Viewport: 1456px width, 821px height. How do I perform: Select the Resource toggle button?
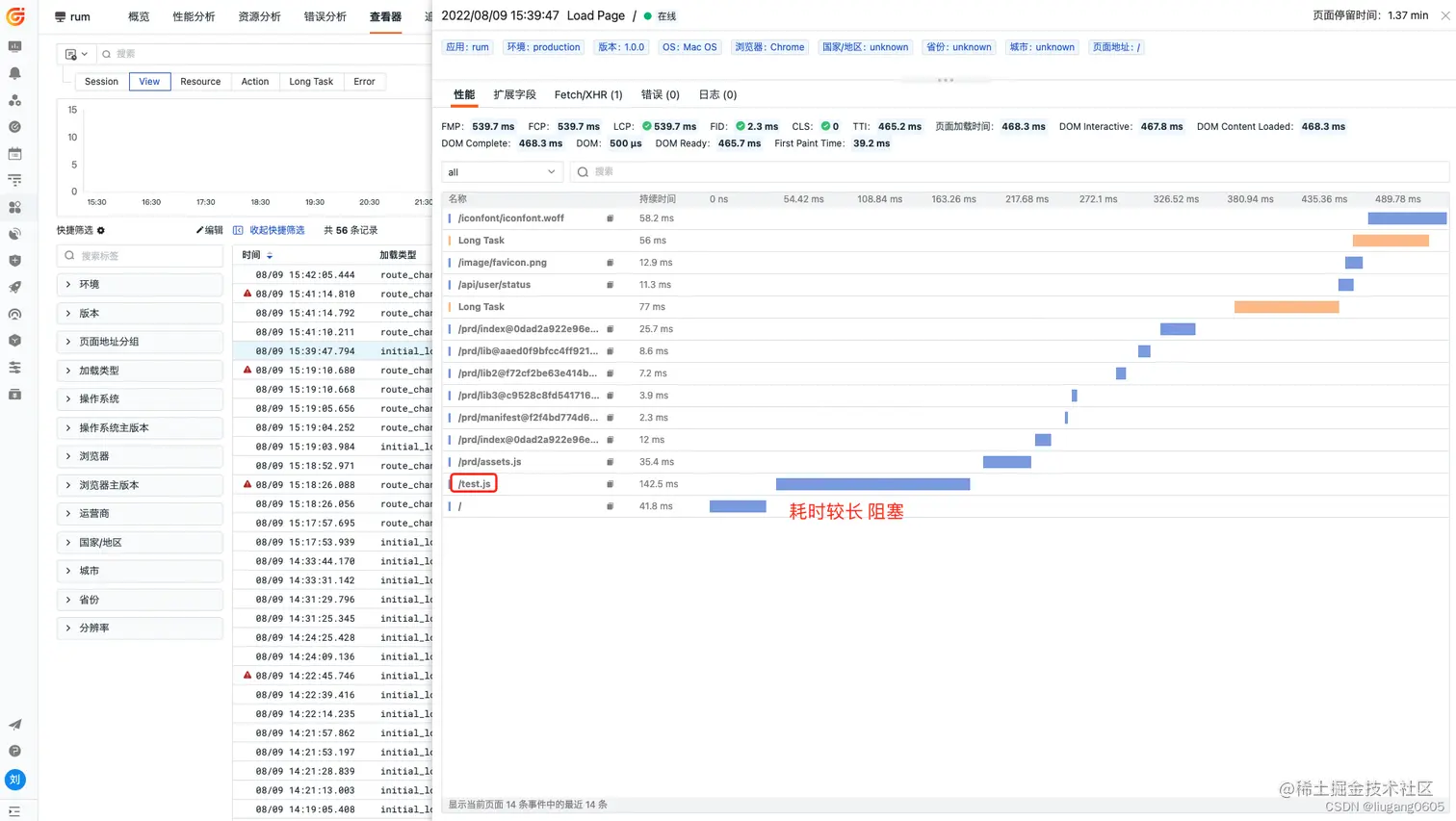tap(200, 82)
